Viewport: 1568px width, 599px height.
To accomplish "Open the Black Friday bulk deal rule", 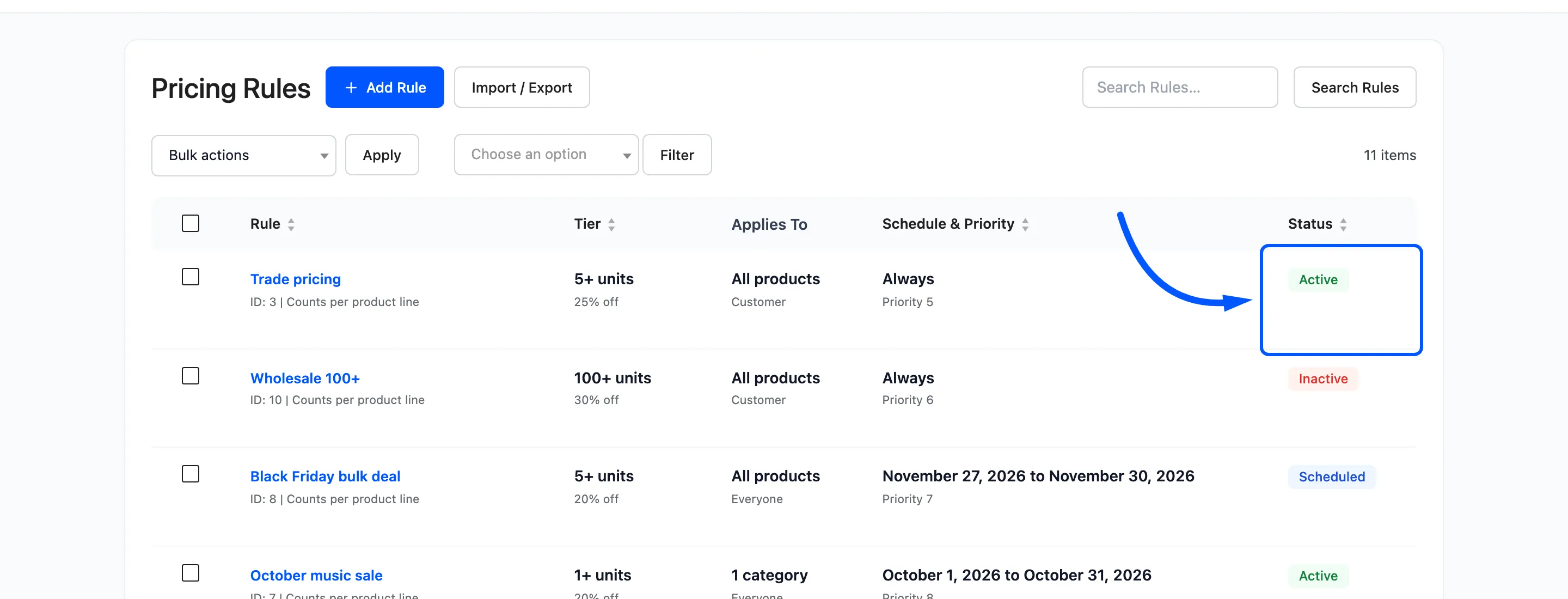I will pyautogui.click(x=325, y=476).
